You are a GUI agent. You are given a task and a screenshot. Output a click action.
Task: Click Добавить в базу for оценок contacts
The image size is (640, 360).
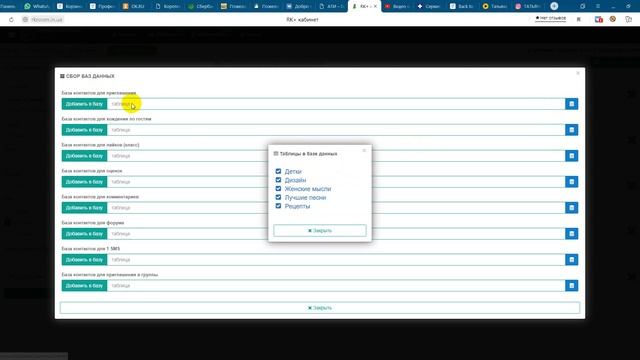(x=84, y=182)
